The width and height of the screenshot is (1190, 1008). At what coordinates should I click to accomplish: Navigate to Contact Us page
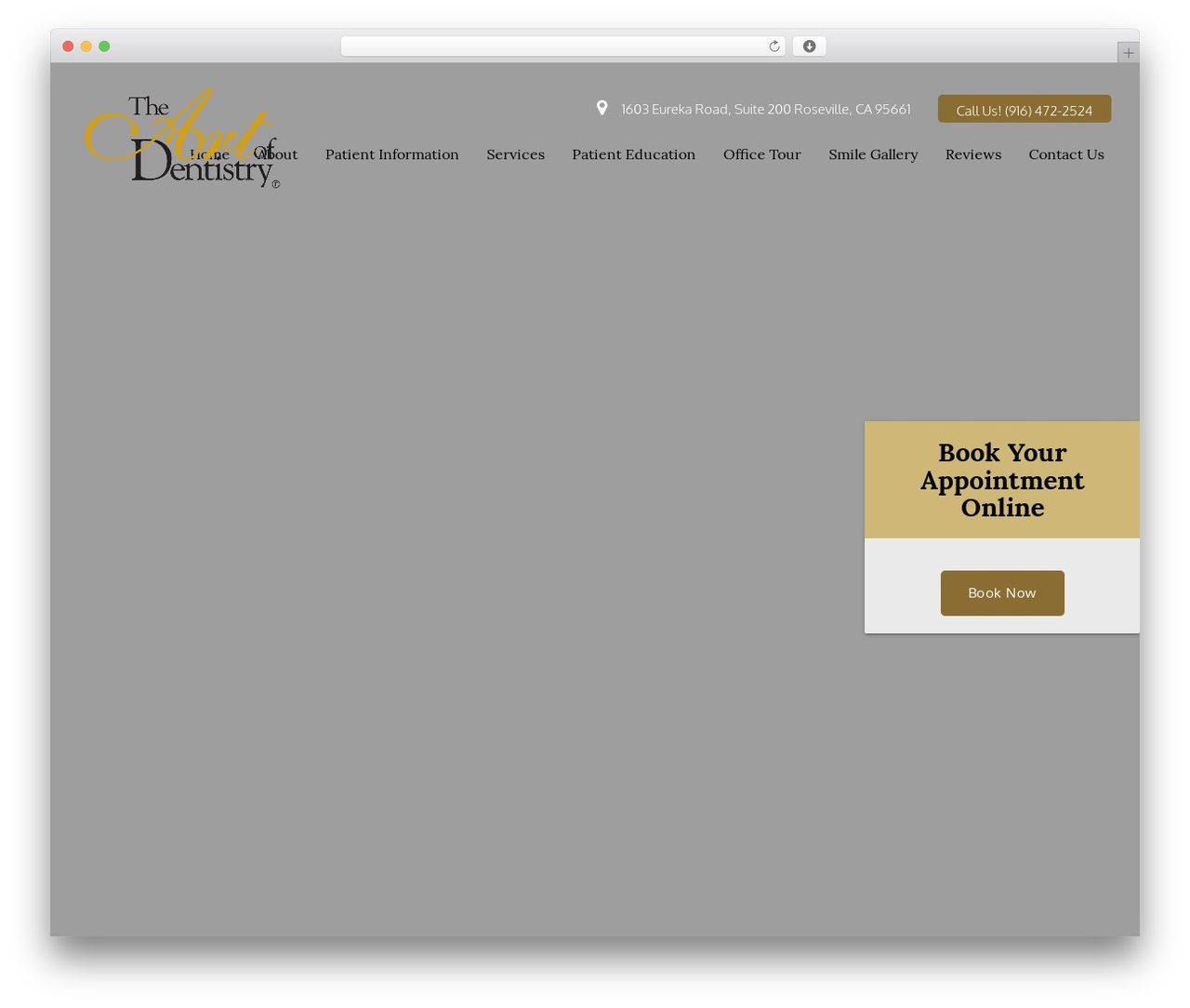pyautogui.click(x=1066, y=154)
